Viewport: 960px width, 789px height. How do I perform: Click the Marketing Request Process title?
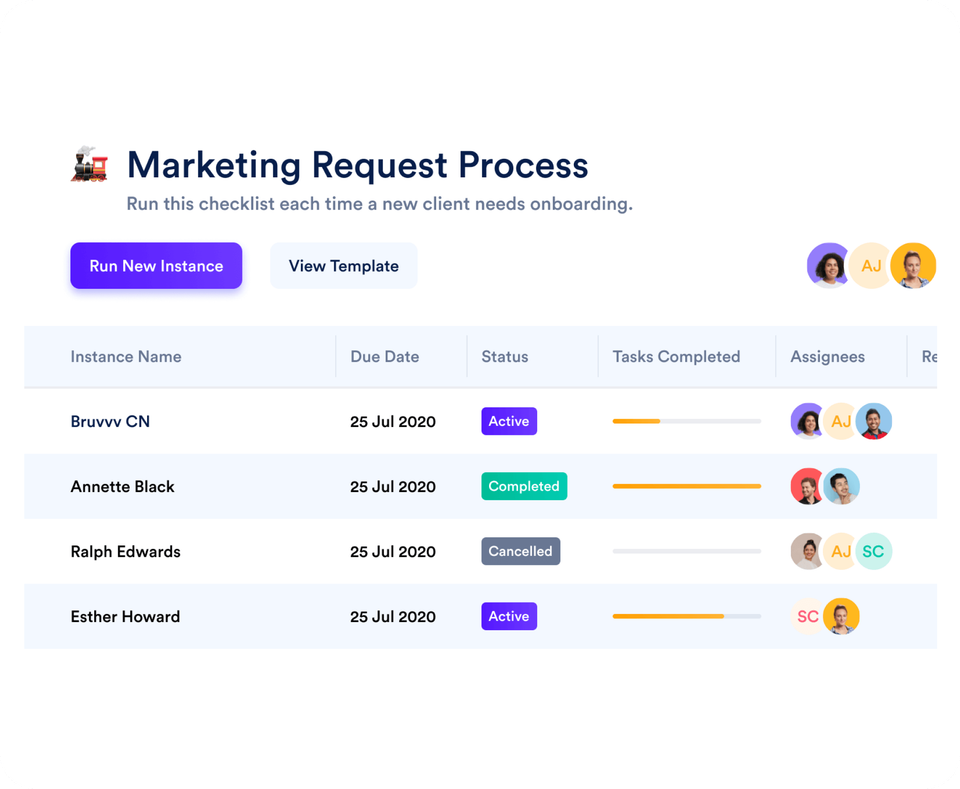pos(358,165)
